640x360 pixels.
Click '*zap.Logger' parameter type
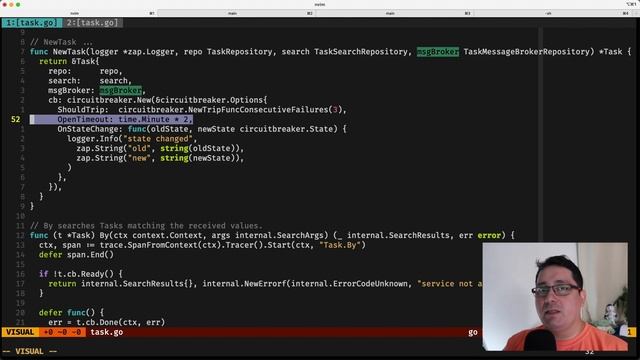coord(149,52)
